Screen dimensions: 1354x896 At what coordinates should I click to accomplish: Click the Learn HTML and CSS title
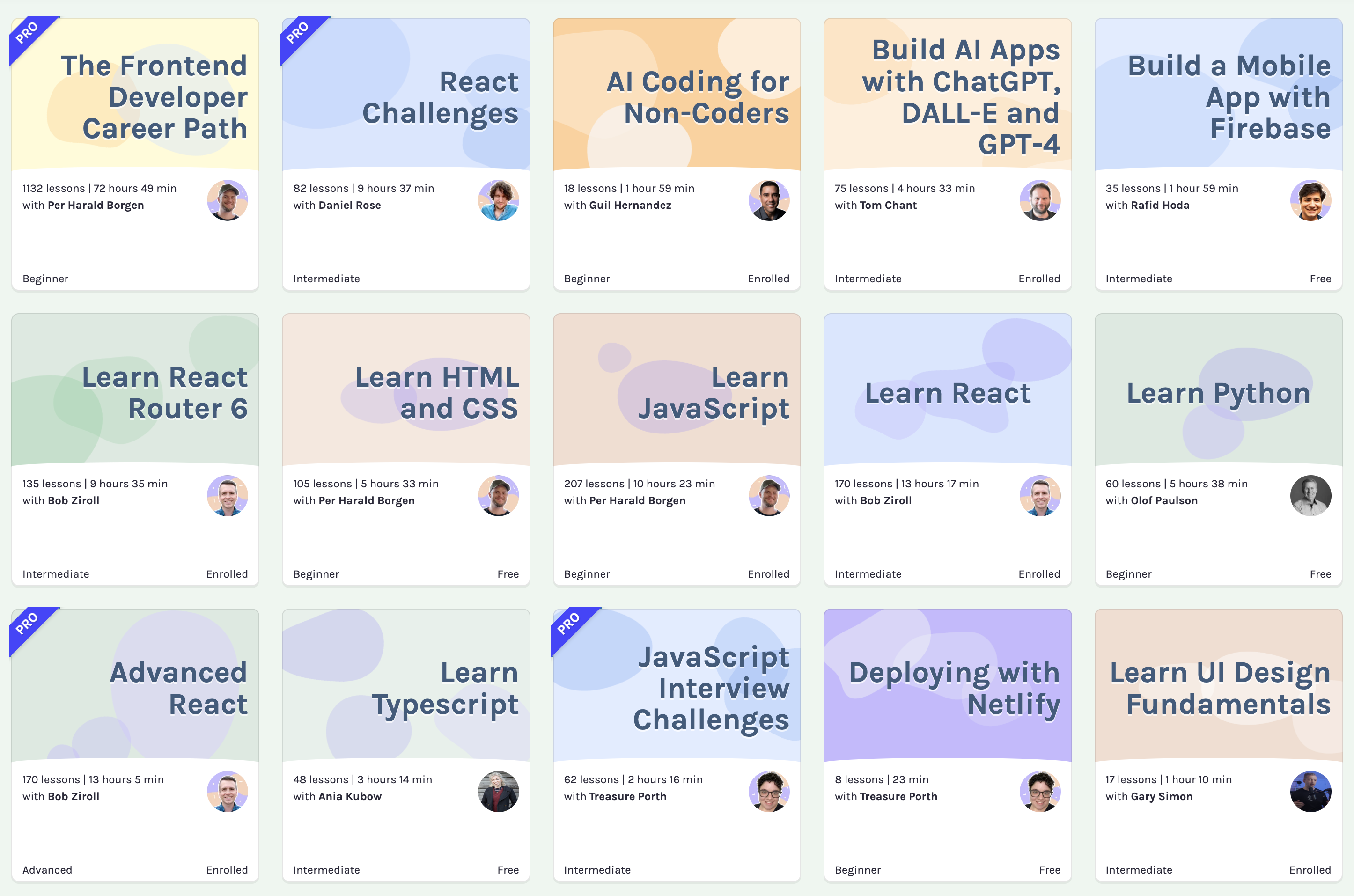click(x=437, y=393)
